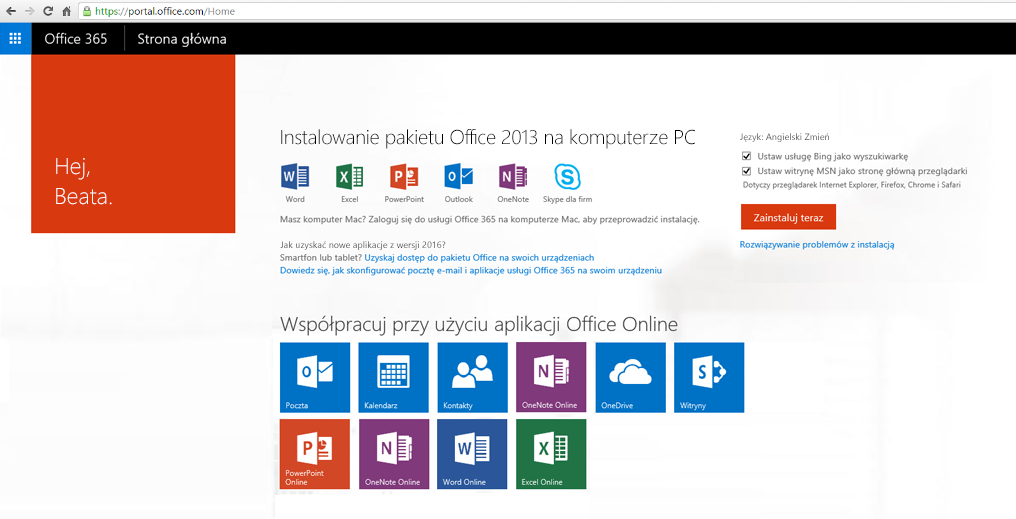Image resolution: width=1016 pixels, height=519 pixels.
Task: Click the browser address bar URL
Action: tap(165, 11)
